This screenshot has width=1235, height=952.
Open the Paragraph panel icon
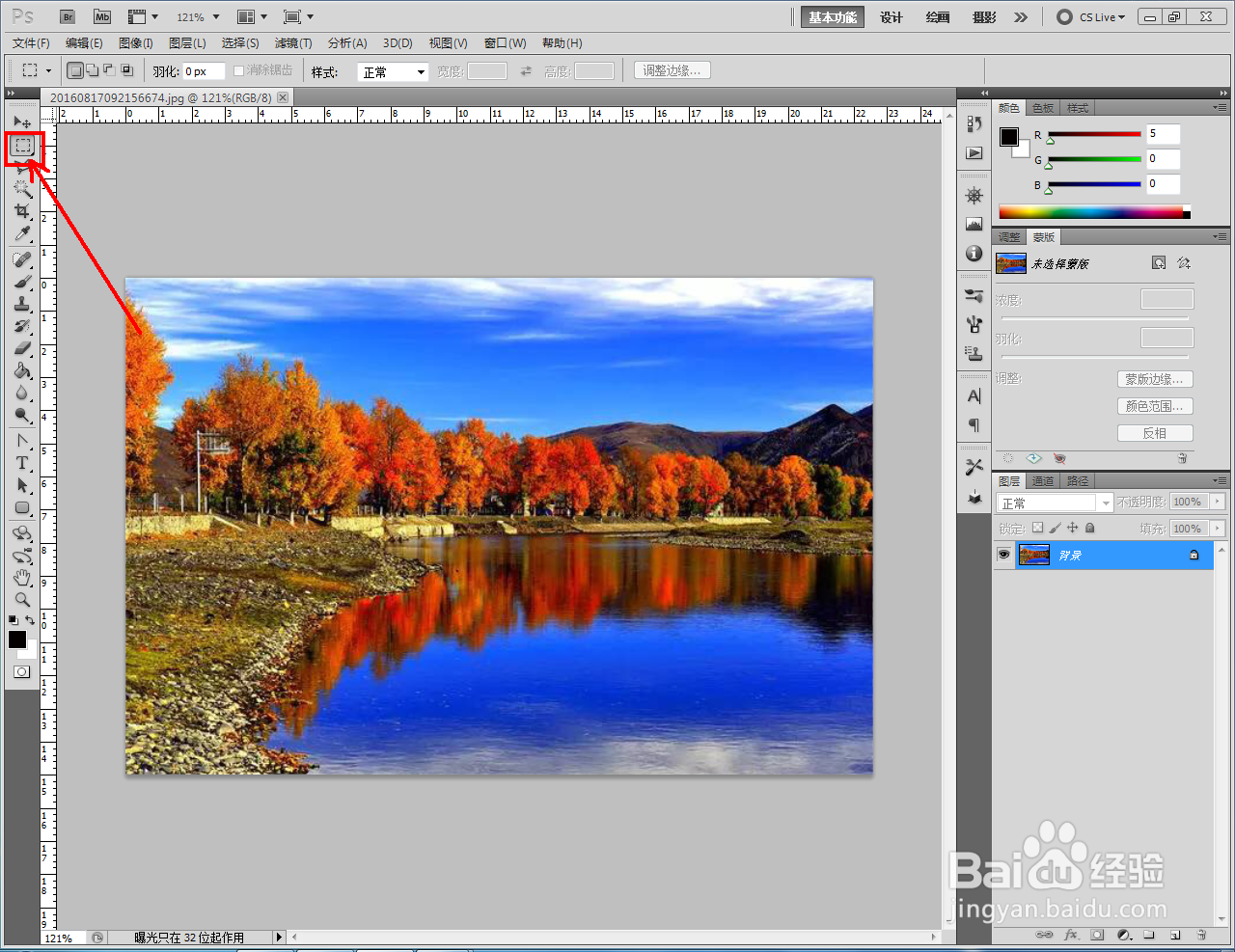(974, 425)
